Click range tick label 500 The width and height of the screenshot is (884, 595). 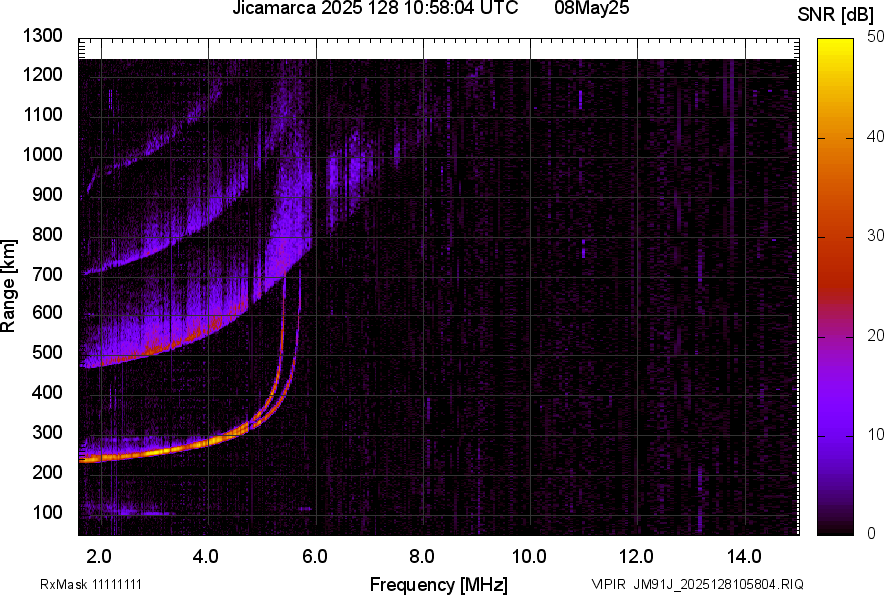coord(47,352)
